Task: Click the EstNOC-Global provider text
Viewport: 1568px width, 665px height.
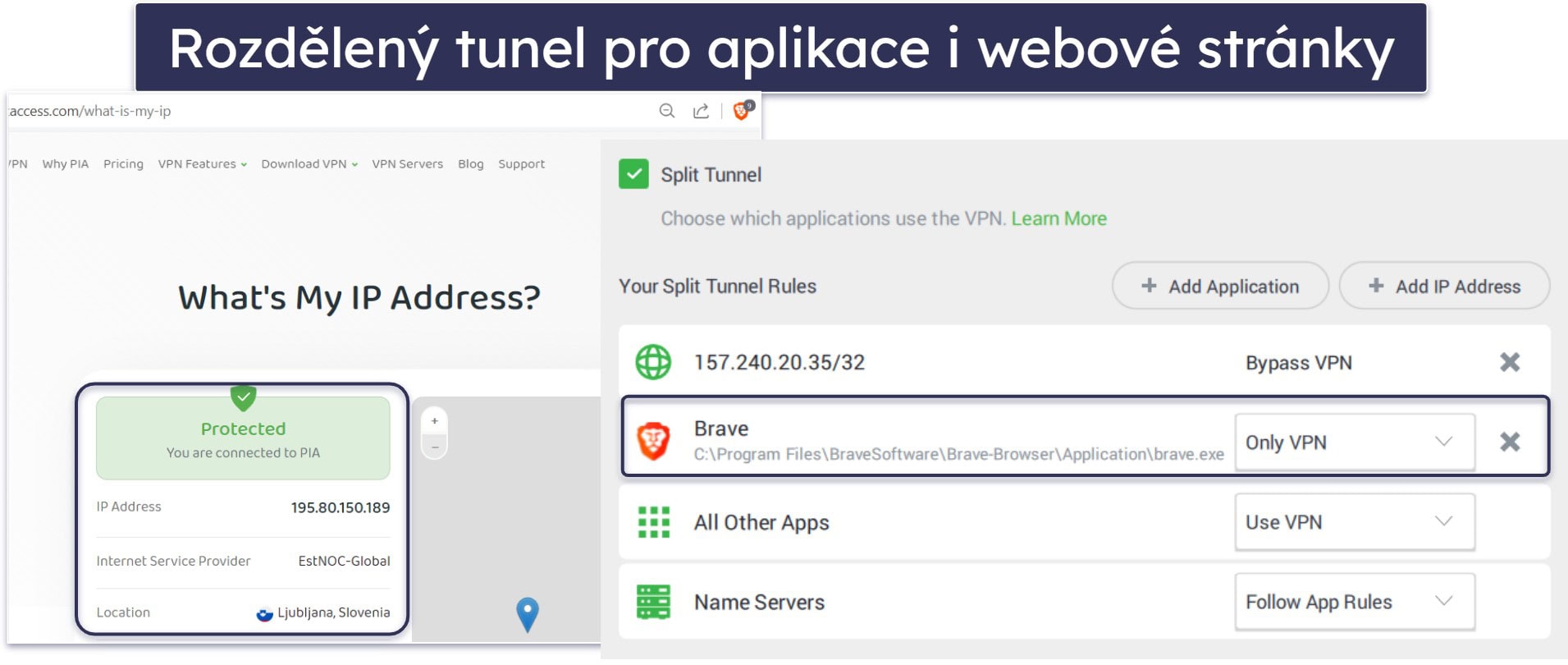Action: click(344, 561)
